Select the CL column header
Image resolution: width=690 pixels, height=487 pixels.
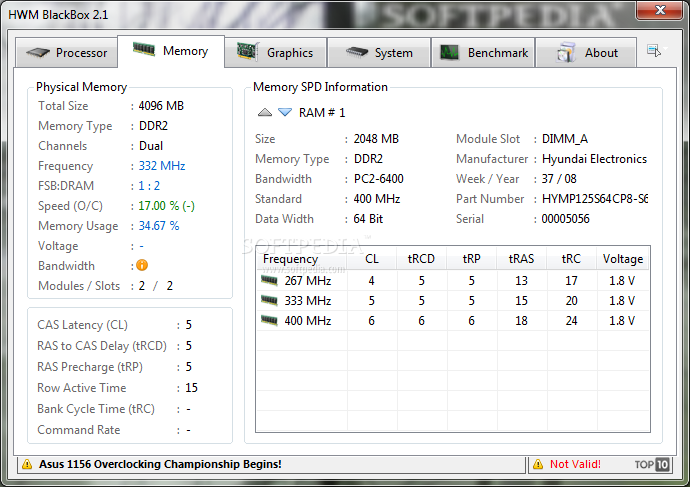pyautogui.click(x=372, y=259)
